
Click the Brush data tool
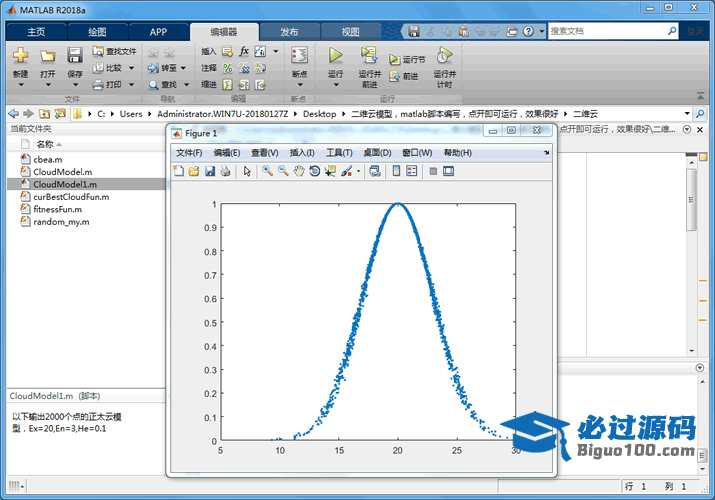pyautogui.click(x=347, y=171)
